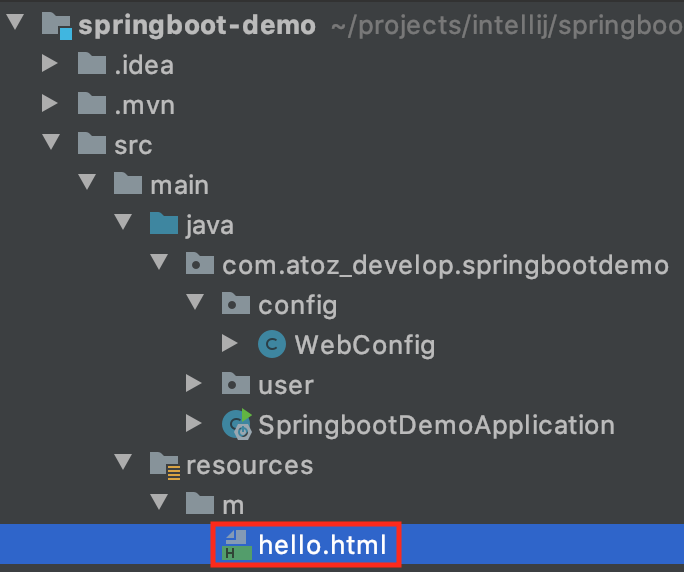Viewport: 684px width, 572px height.
Task: Click the resources root folder icon
Action: pyautogui.click(x=165, y=466)
